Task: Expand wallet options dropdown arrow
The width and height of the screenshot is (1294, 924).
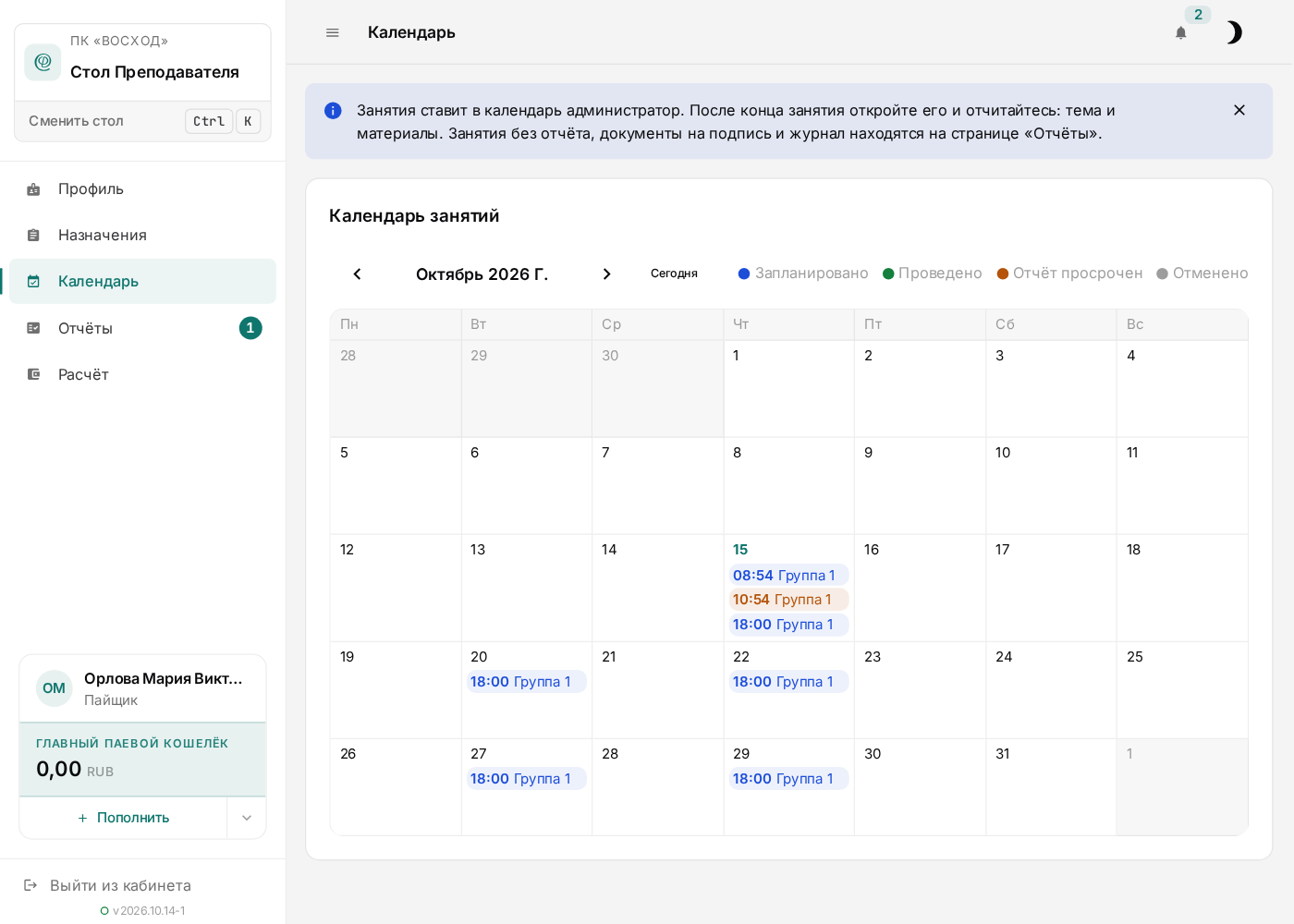Action: 247,818
